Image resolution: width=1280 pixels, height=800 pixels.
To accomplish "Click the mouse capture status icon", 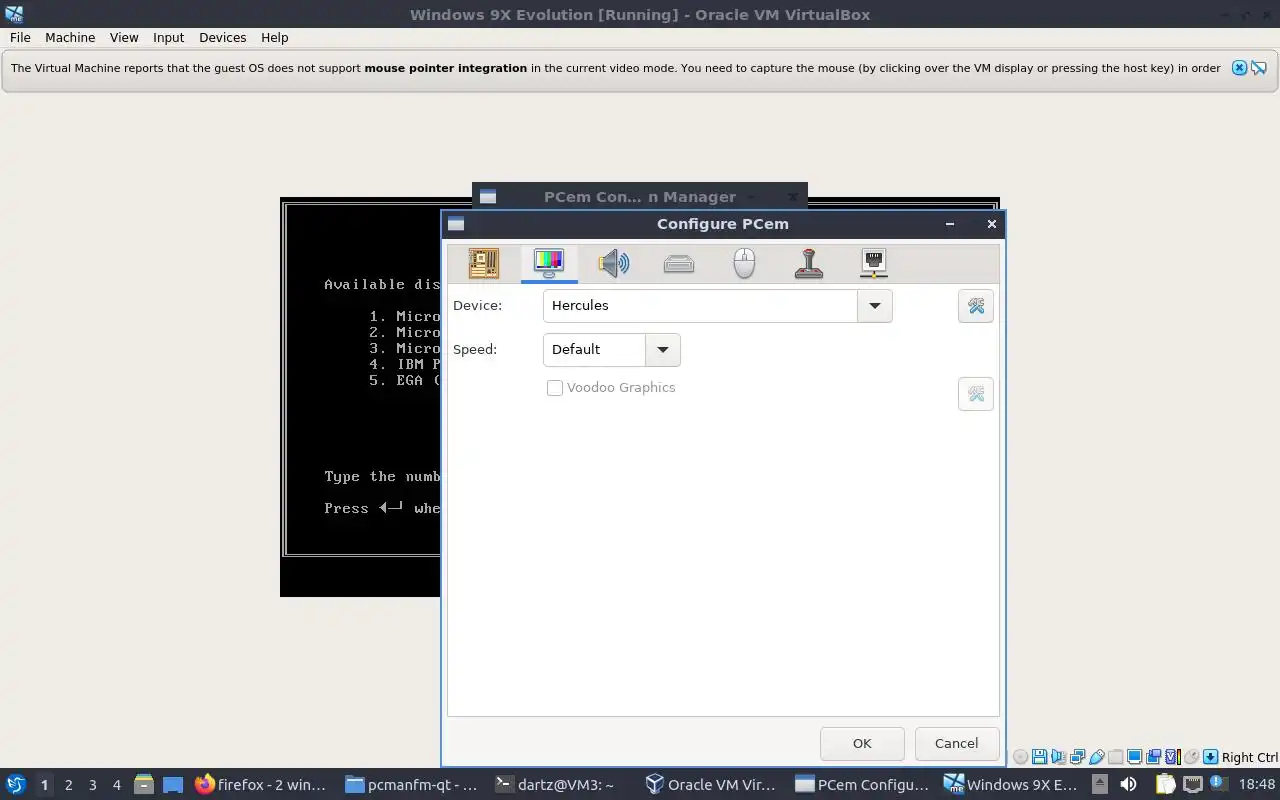I will click(1191, 757).
